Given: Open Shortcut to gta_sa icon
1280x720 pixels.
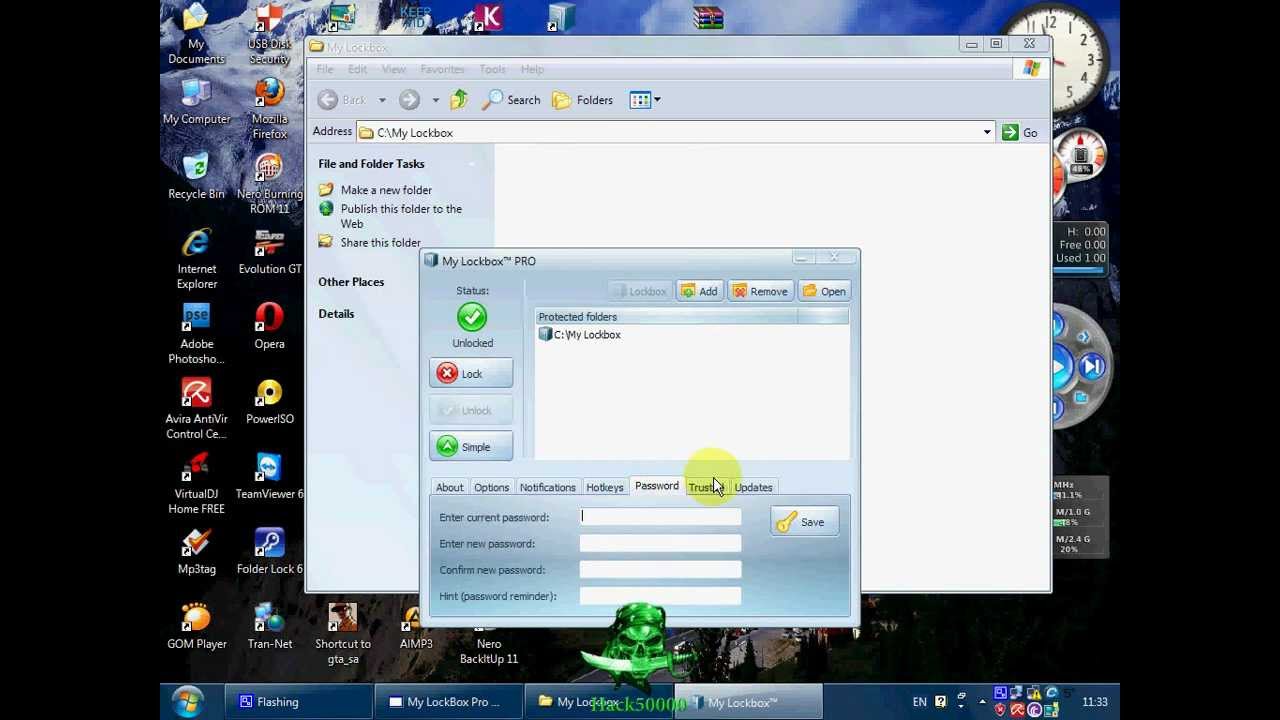Looking at the screenshot, I should pos(342,633).
